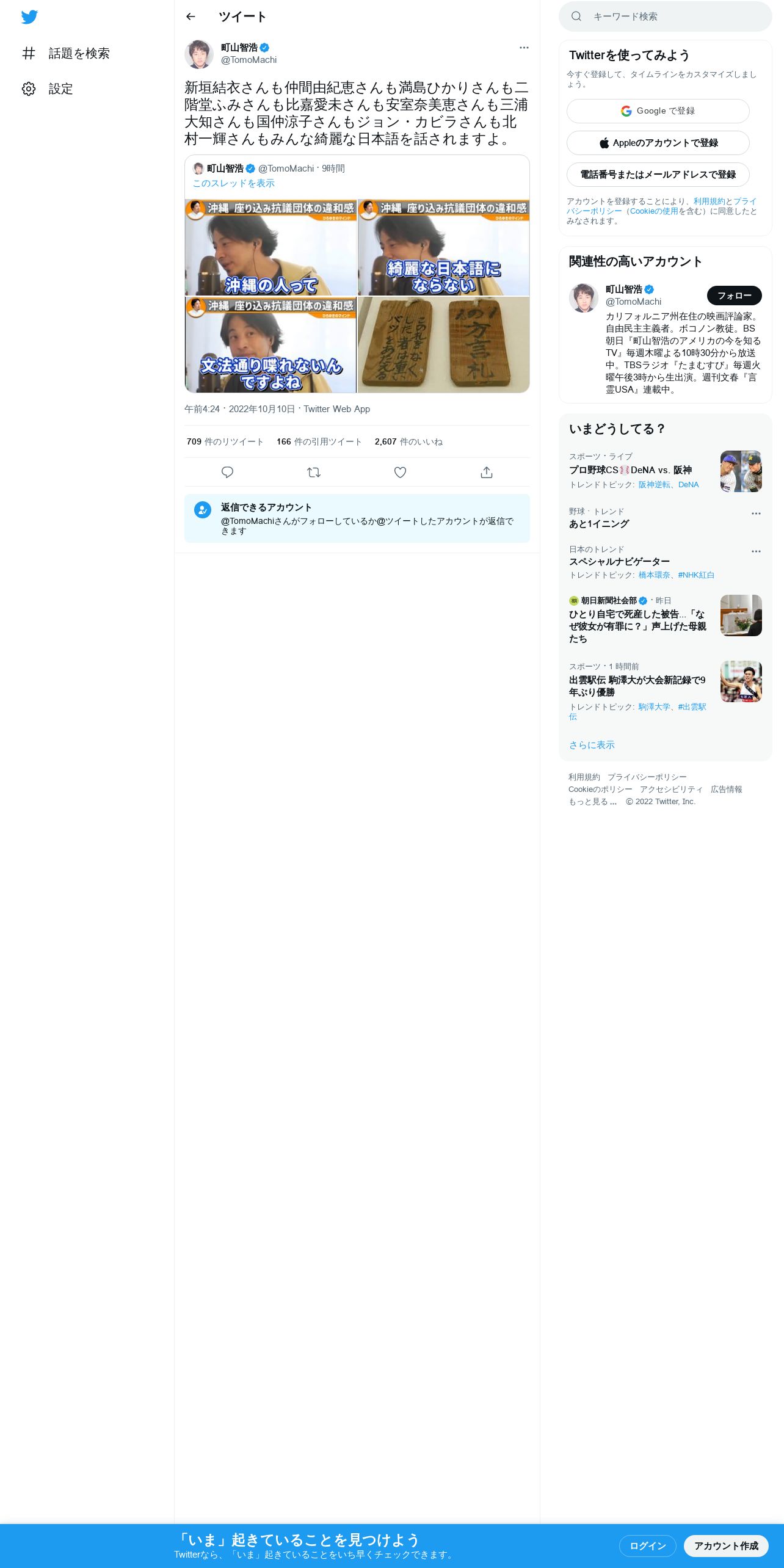Open 橋本環奈 trending topic link

click(654, 575)
